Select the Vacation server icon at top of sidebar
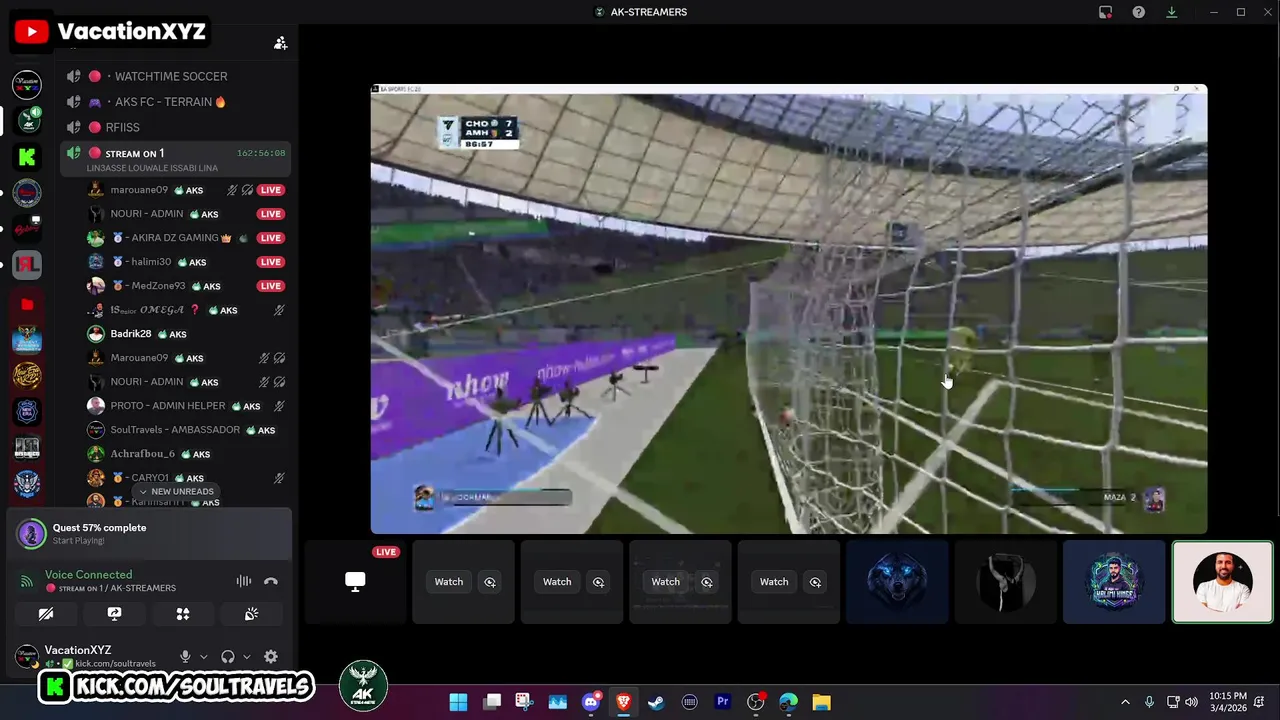The image size is (1280, 720). 27,84
